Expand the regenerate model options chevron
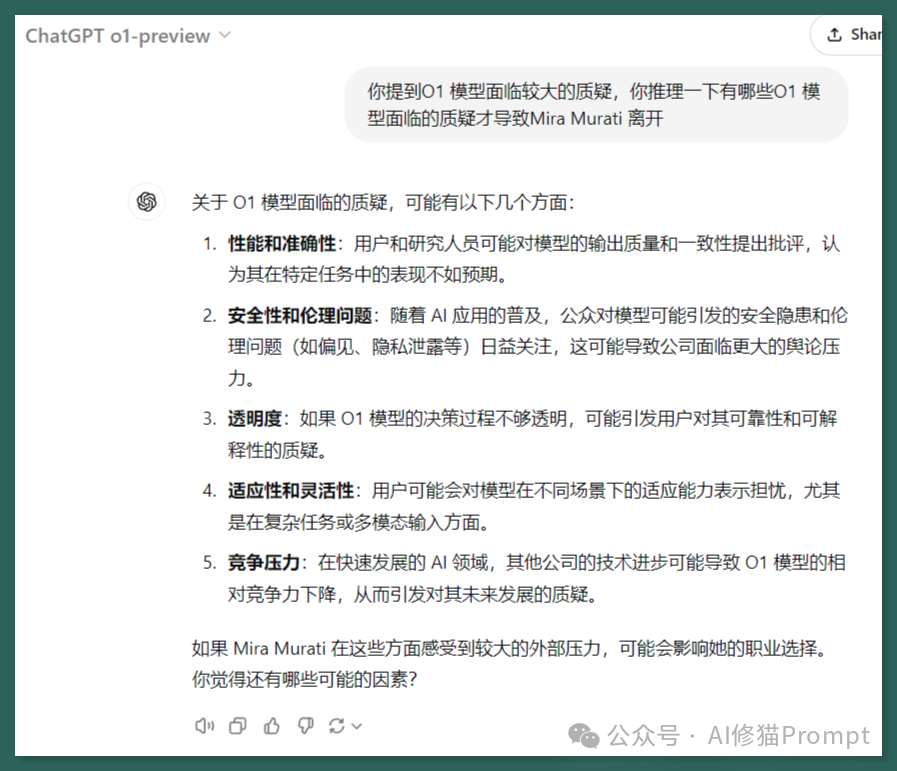This screenshot has width=897, height=771. 357,726
